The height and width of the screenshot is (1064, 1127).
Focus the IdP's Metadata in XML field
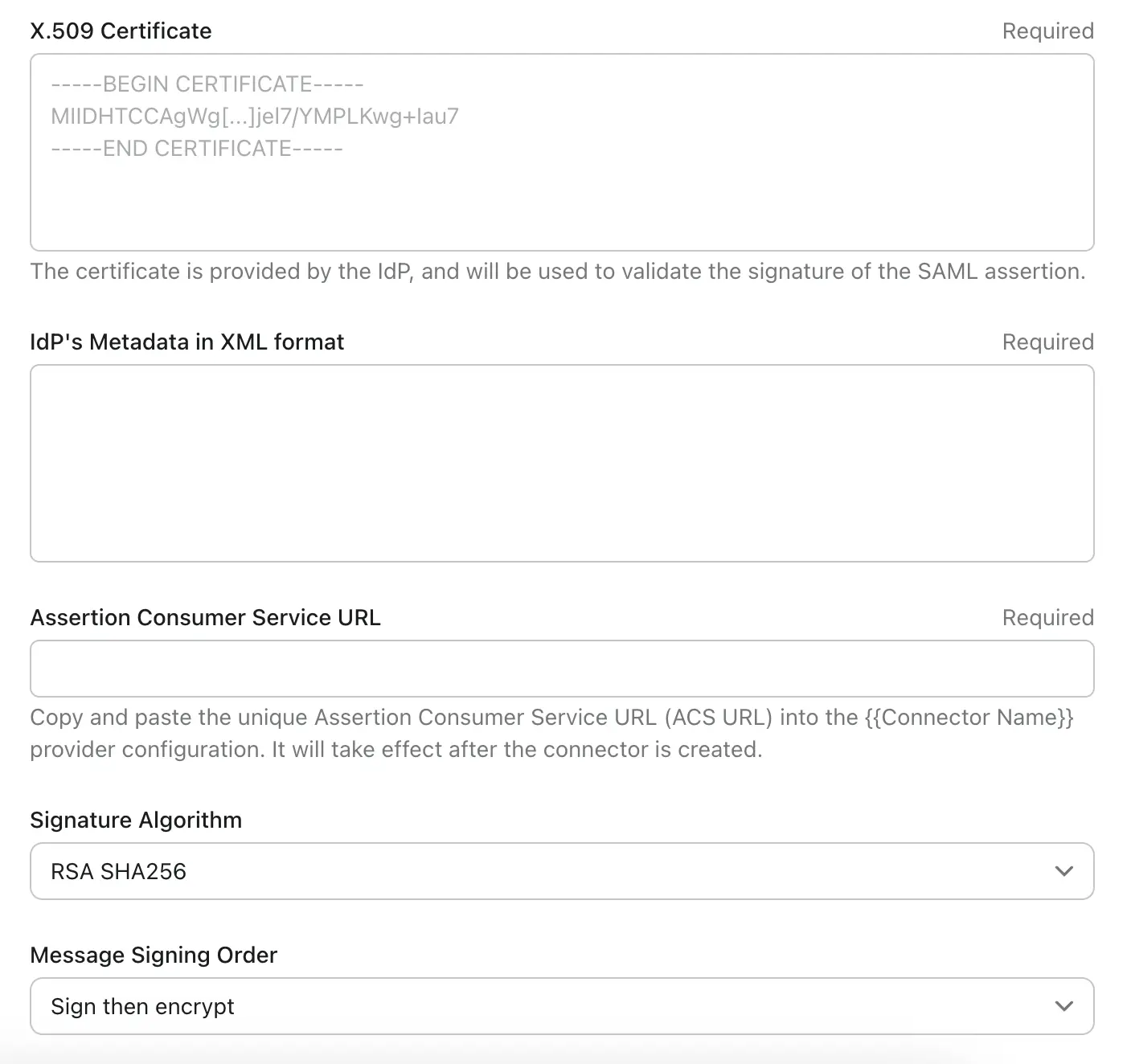coord(563,462)
